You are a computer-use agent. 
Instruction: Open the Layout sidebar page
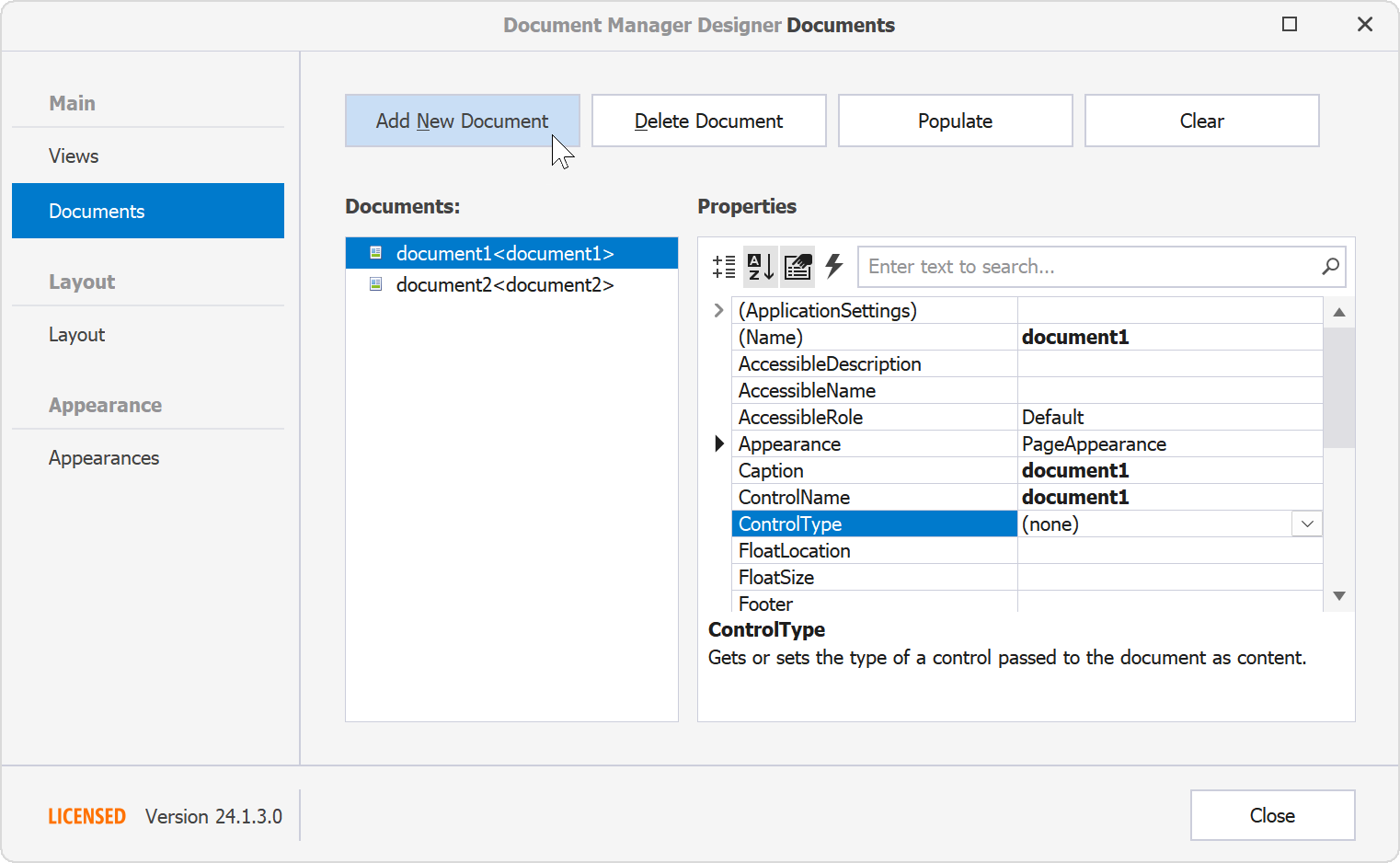tap(77, 335)
